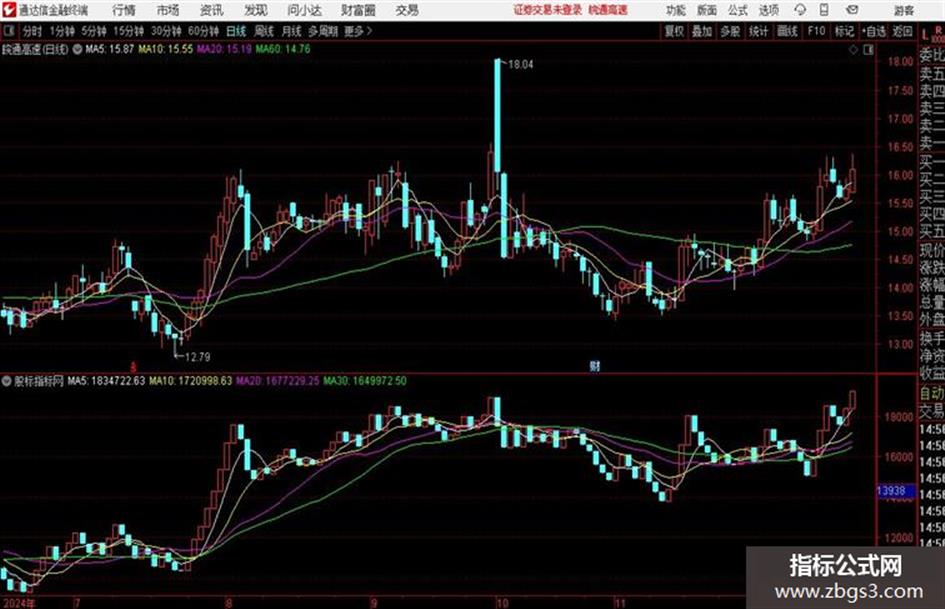The height and width of the screenshot is (609, 945).
Task: Open the 公式 menu
Action: coord(737,10)
